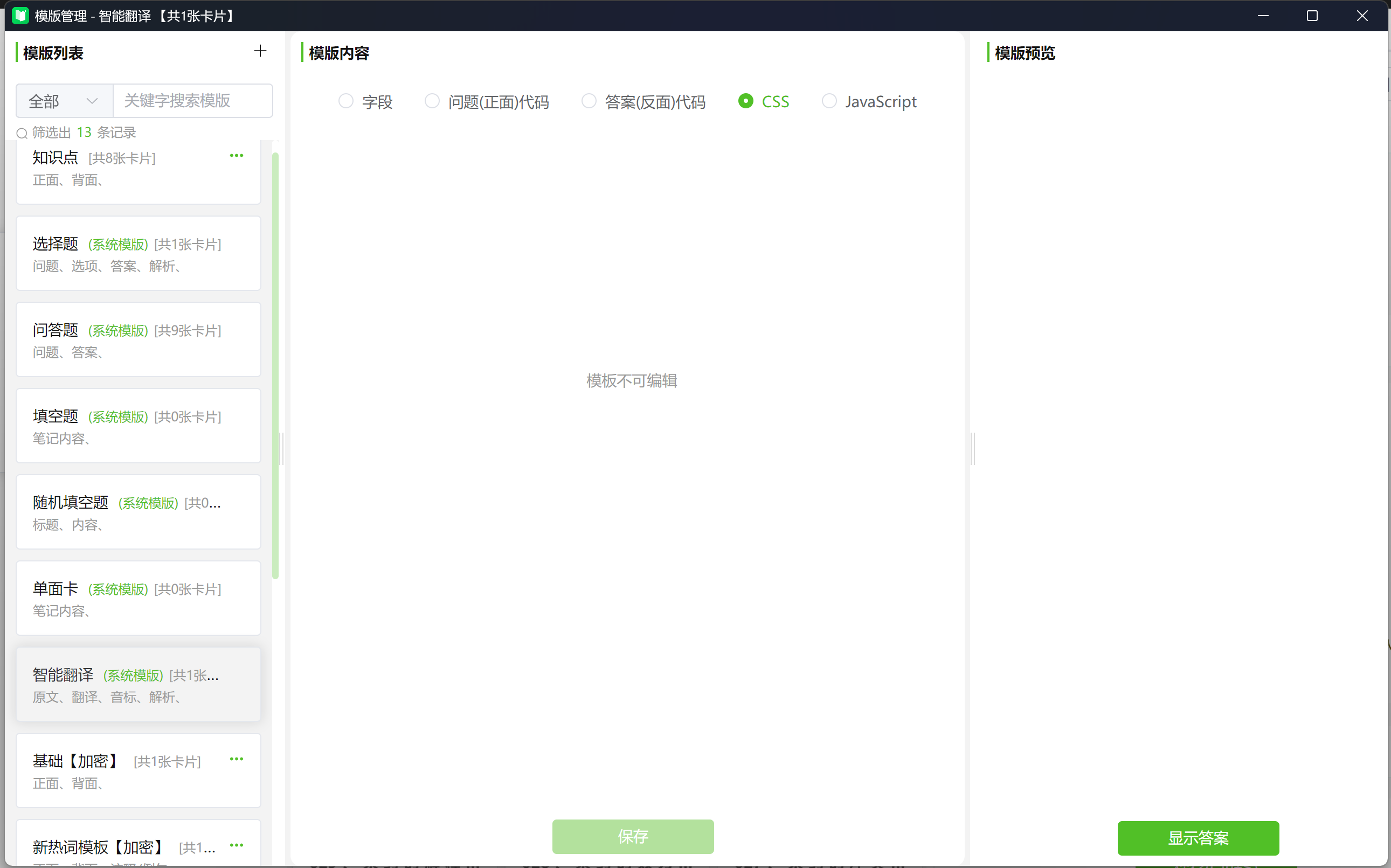Click the app logo in title bar
1391x868 pixels.
(20, 16)
